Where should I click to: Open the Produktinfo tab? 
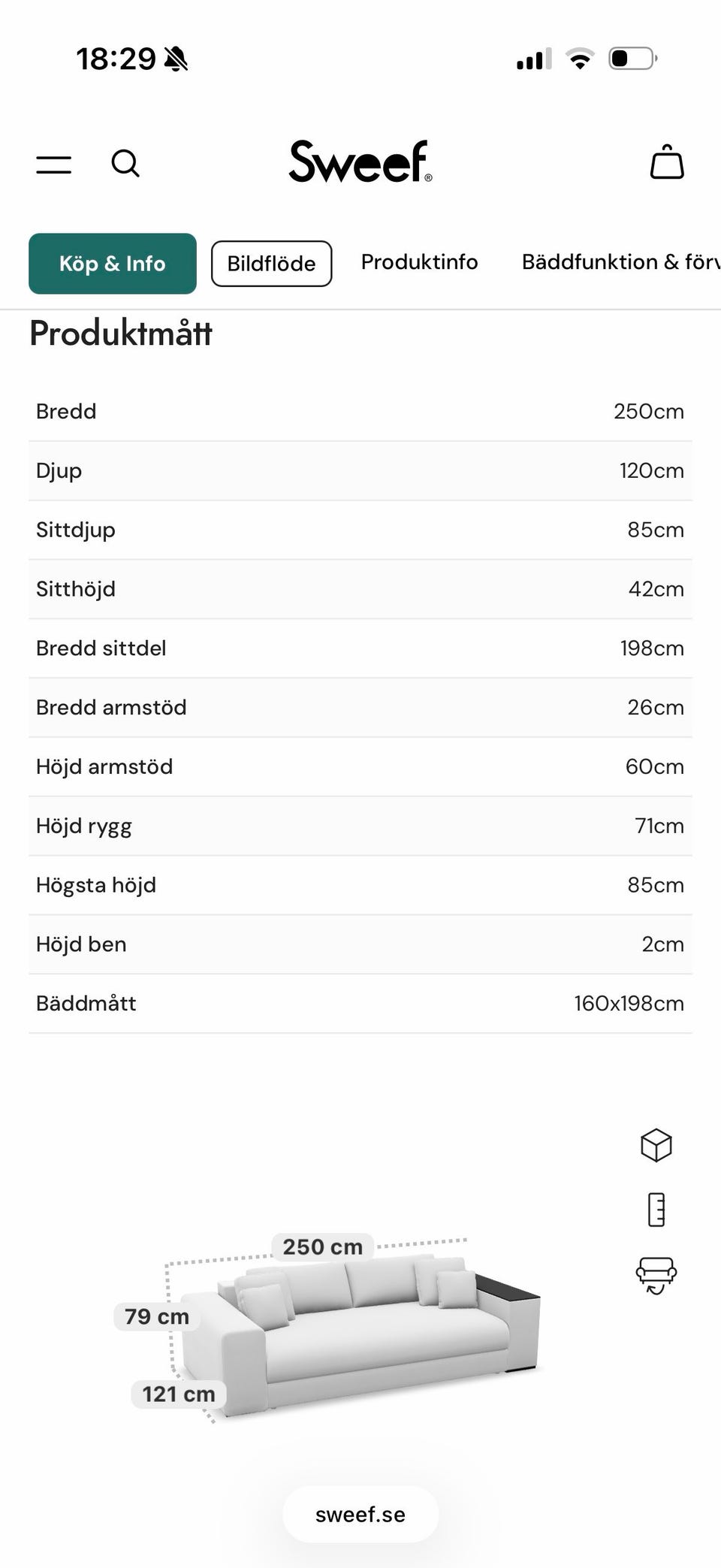point(419,262)
